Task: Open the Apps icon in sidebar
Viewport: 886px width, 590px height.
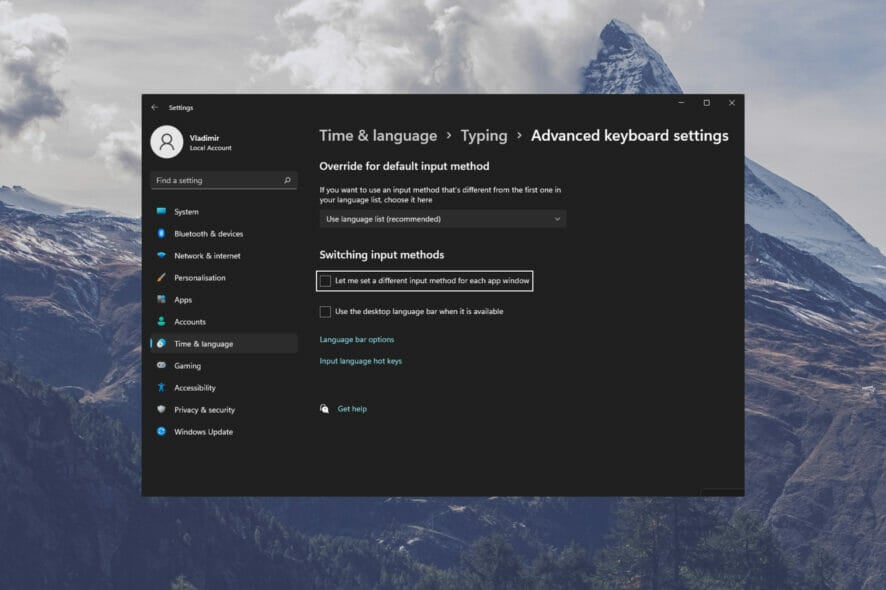Action: pyautogui.click(x=161, y=300)
